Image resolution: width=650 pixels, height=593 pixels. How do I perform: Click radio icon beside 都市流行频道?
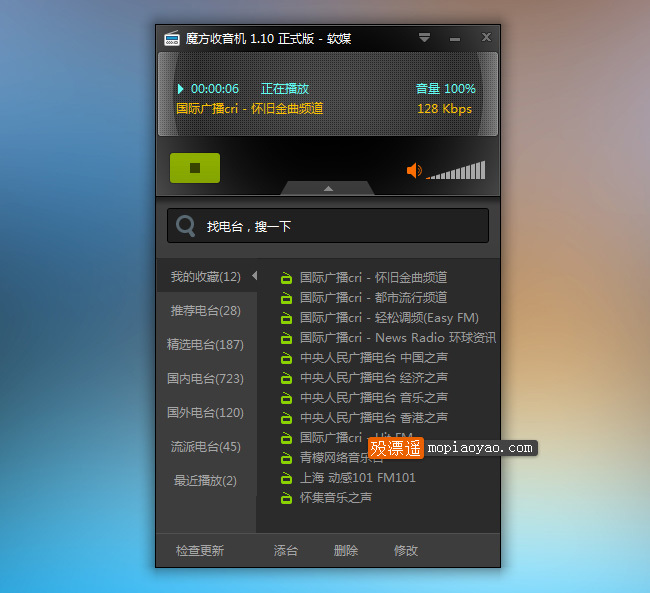[286, 297]
